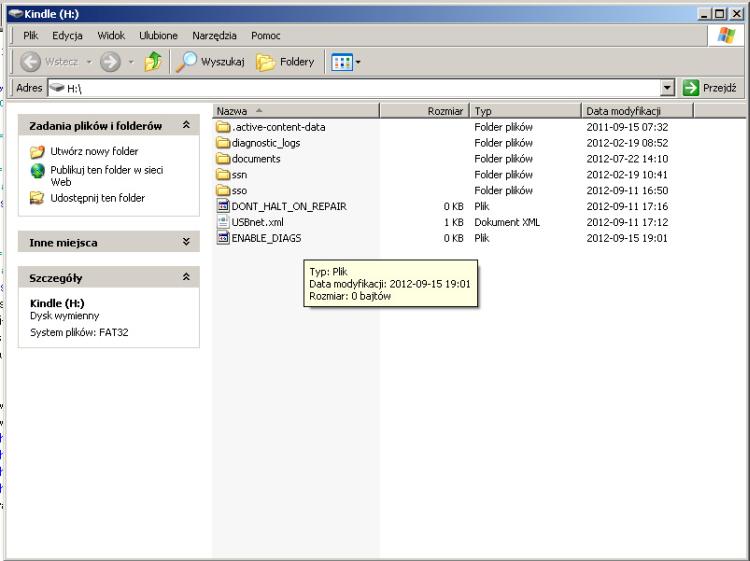Viewport: 750px width, 561px height.
Task: Click the Dokument XML type cell
Action: pyautogui.click(x=507, y=222)
